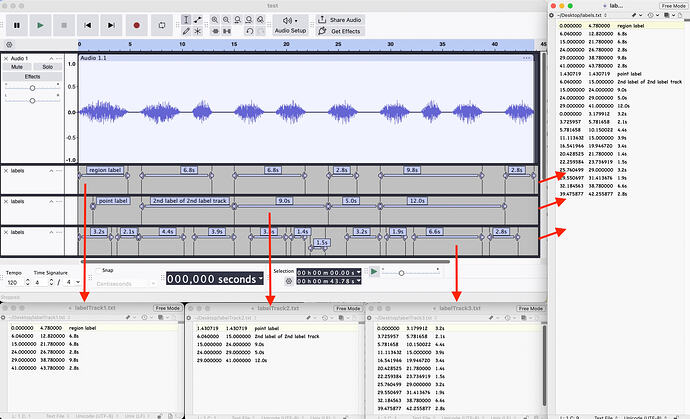This screenshot has width=690, height=419.
Task: Open the Audio Setup dropdown
Action: click(x=290, y=26)
